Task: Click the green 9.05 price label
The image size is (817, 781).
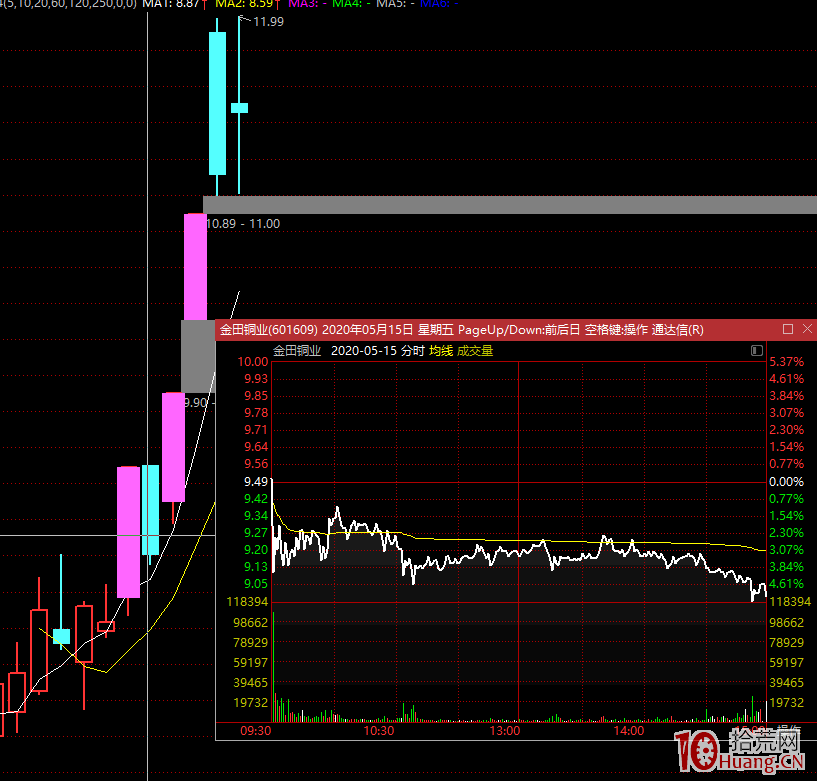Action: coord(256,584)
